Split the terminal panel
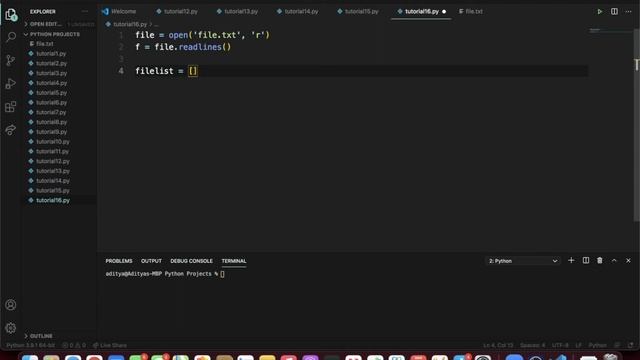This screenshot has height=360, width=640. pyautogui.click(x=586, y=260)
